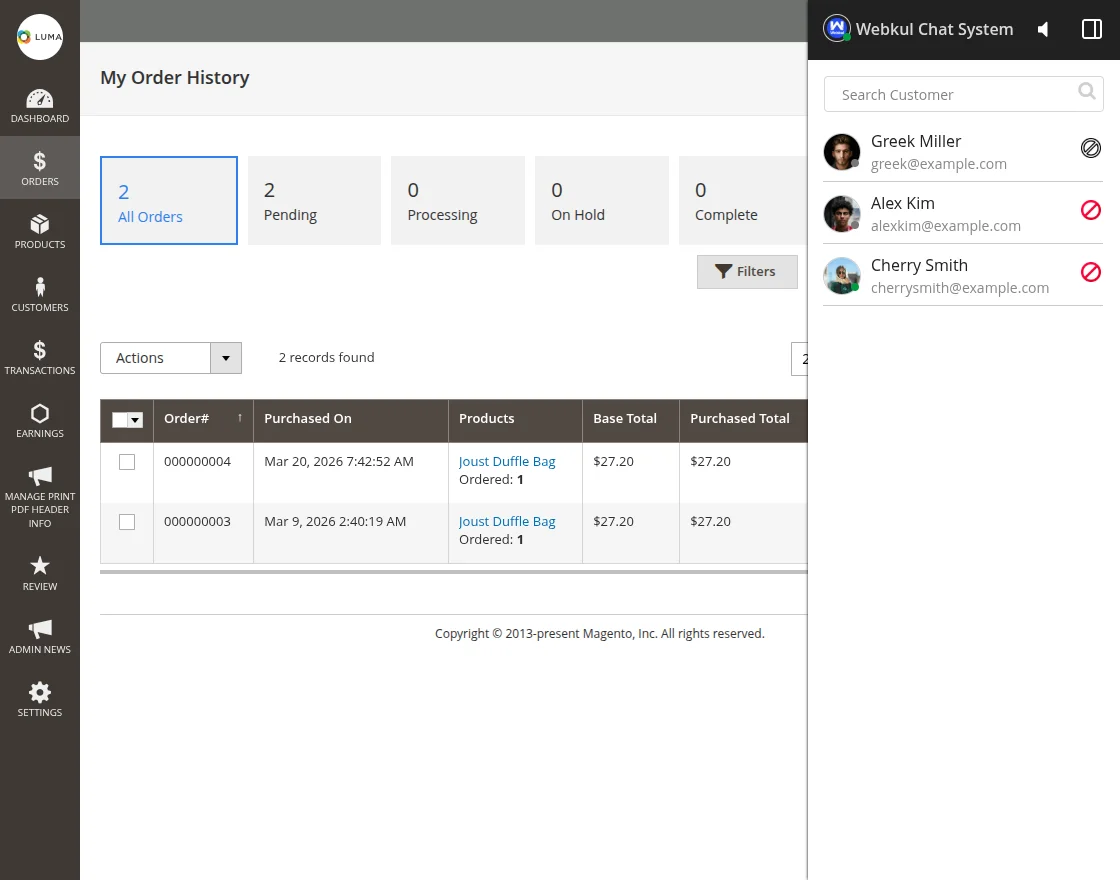Tick the checkbox for order 000000003
The height and width of the screenshot is (880, 1120).
pos(127,522)
